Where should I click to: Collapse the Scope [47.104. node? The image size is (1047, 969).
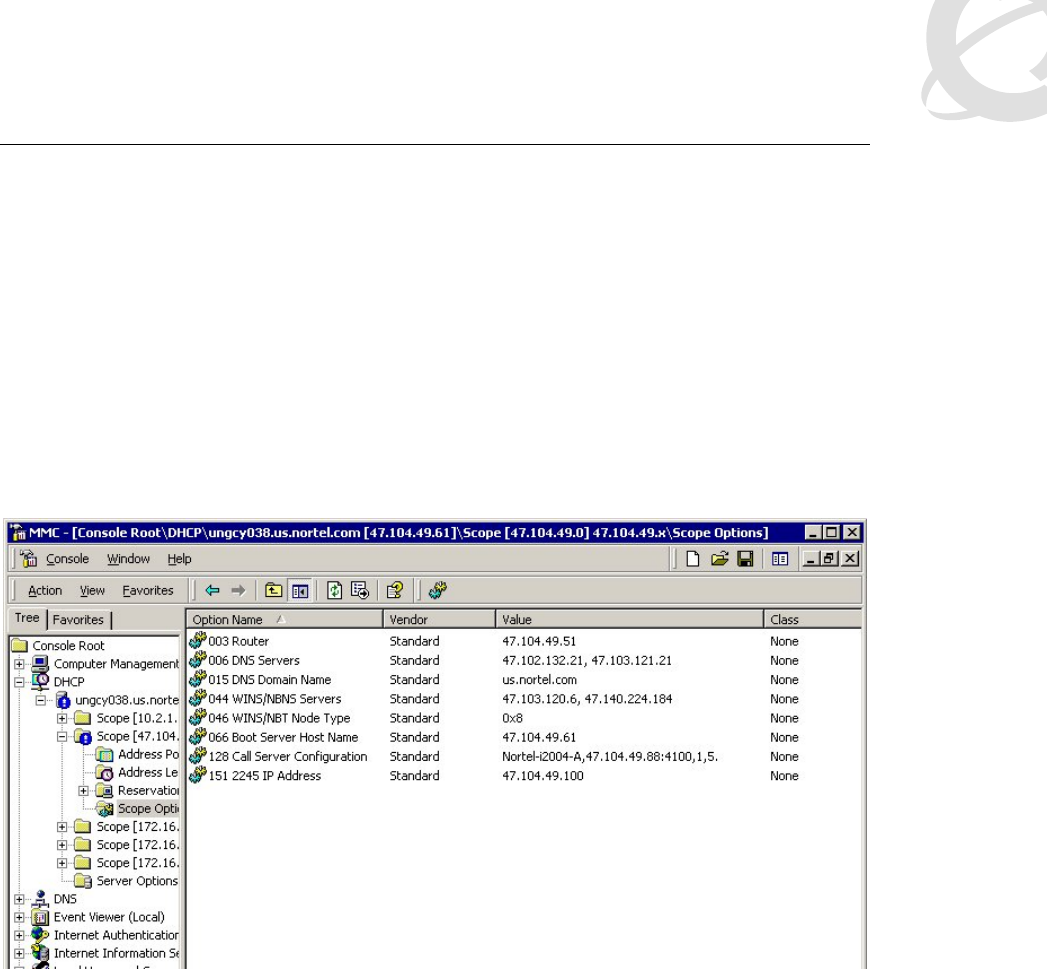(62, 737)
